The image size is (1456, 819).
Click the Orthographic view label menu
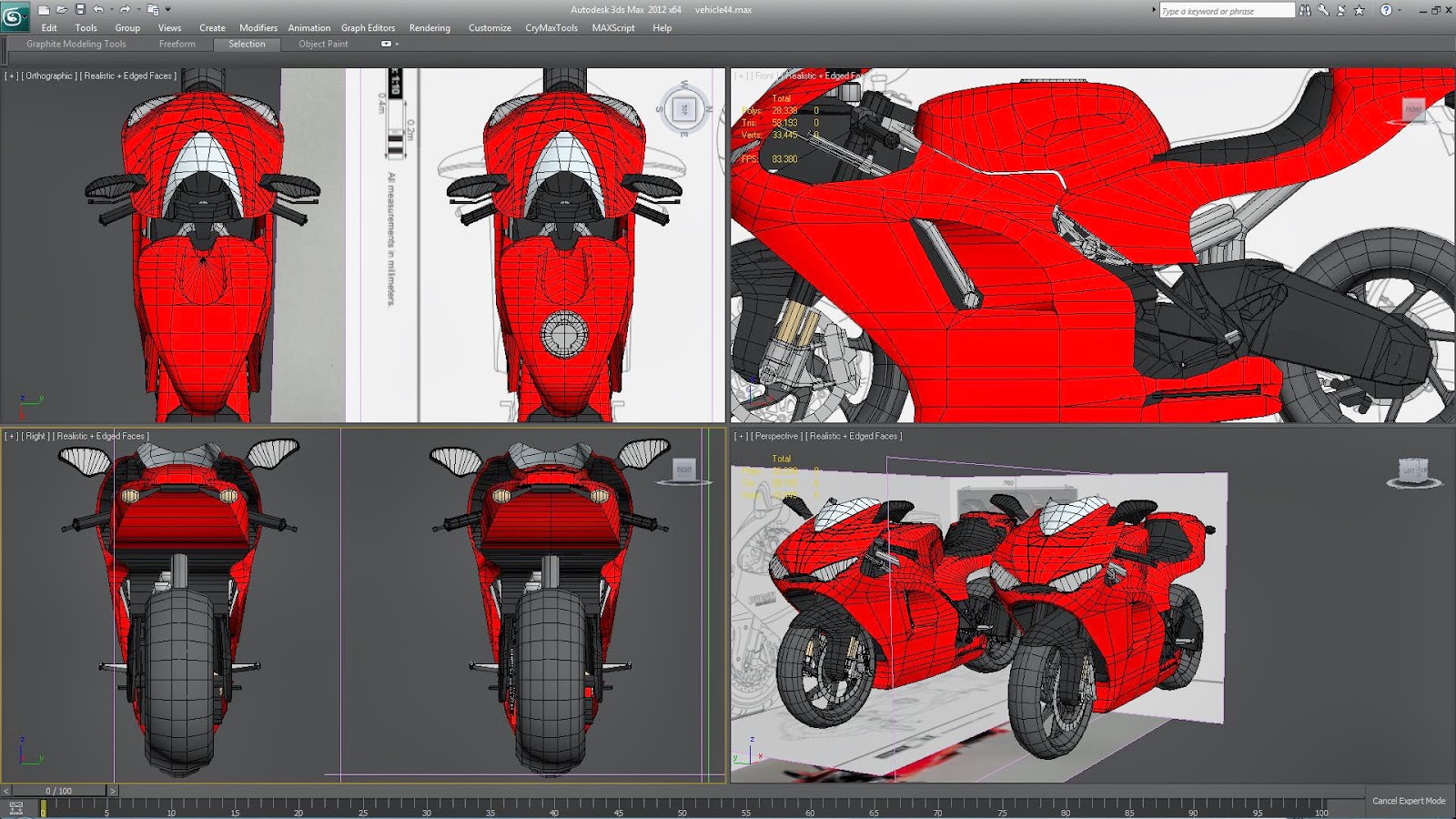point(49,76)
